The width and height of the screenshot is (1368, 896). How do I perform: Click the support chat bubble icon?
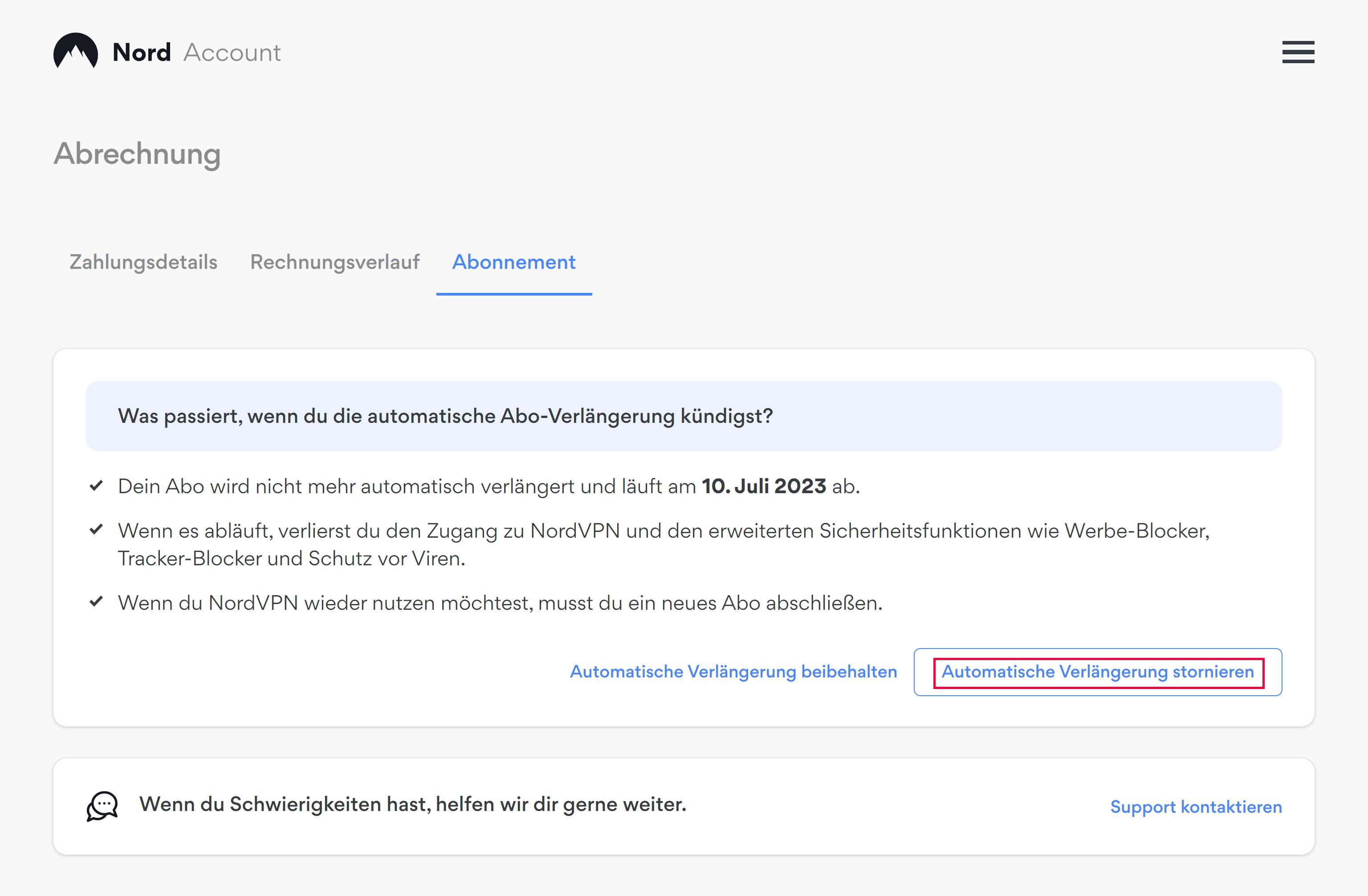pyautogui.click(x=102, y=806)
